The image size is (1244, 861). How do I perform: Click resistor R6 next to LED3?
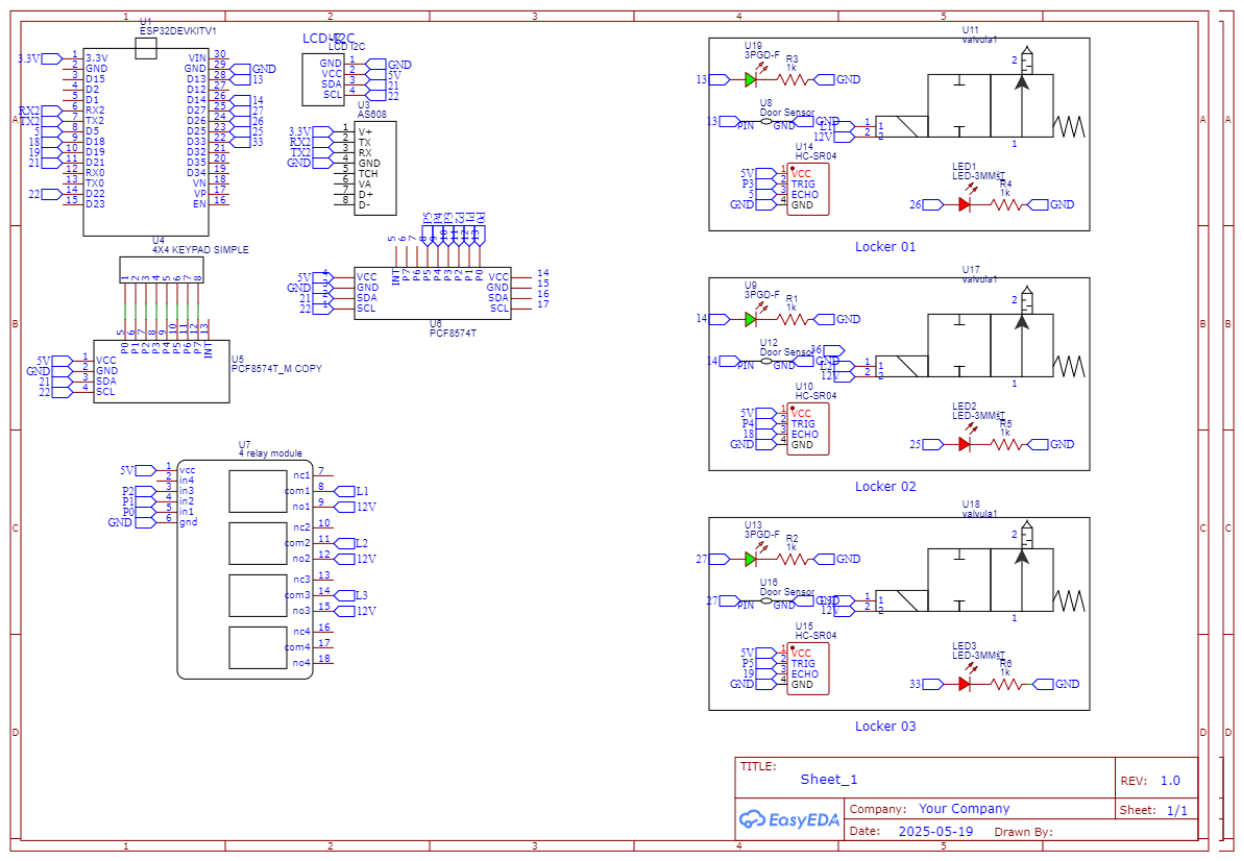click(1006, 684)
